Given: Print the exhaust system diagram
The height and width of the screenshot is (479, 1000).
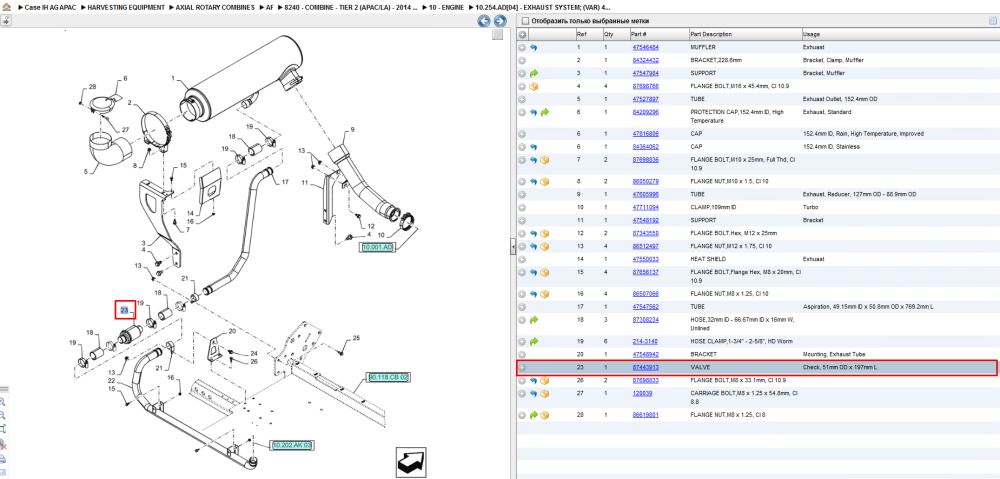Looking at the screenshot, I should pyautogui.click(x=3, y=459).
